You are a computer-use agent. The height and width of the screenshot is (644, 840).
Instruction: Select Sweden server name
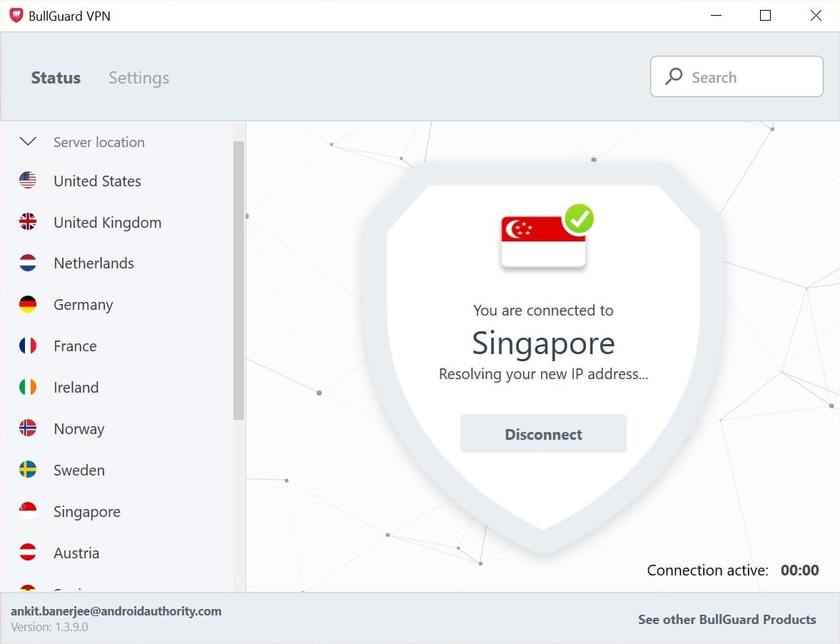click(x=79, y=470)
